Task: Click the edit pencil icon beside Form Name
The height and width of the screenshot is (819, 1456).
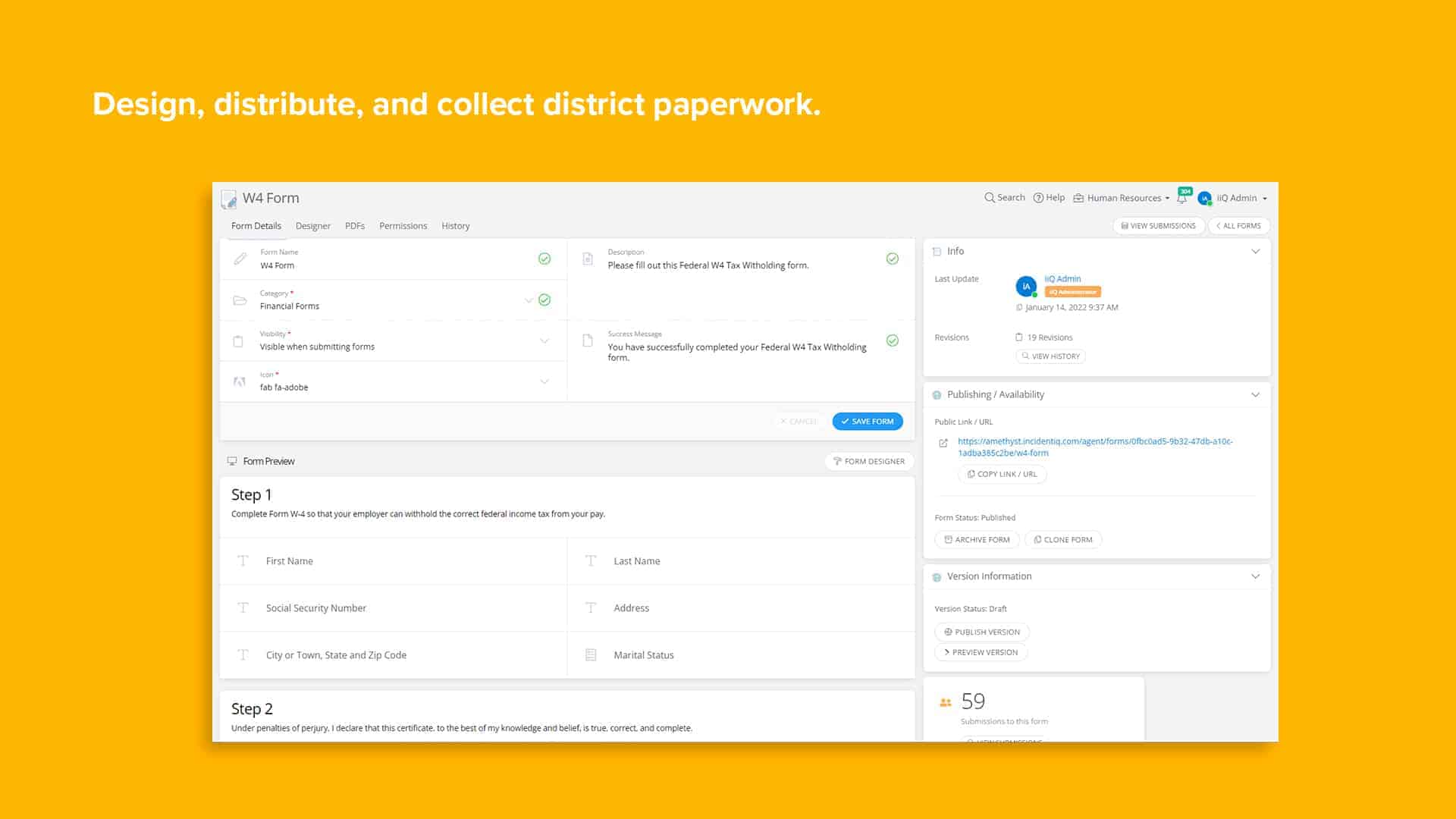Action: [240, 259]
